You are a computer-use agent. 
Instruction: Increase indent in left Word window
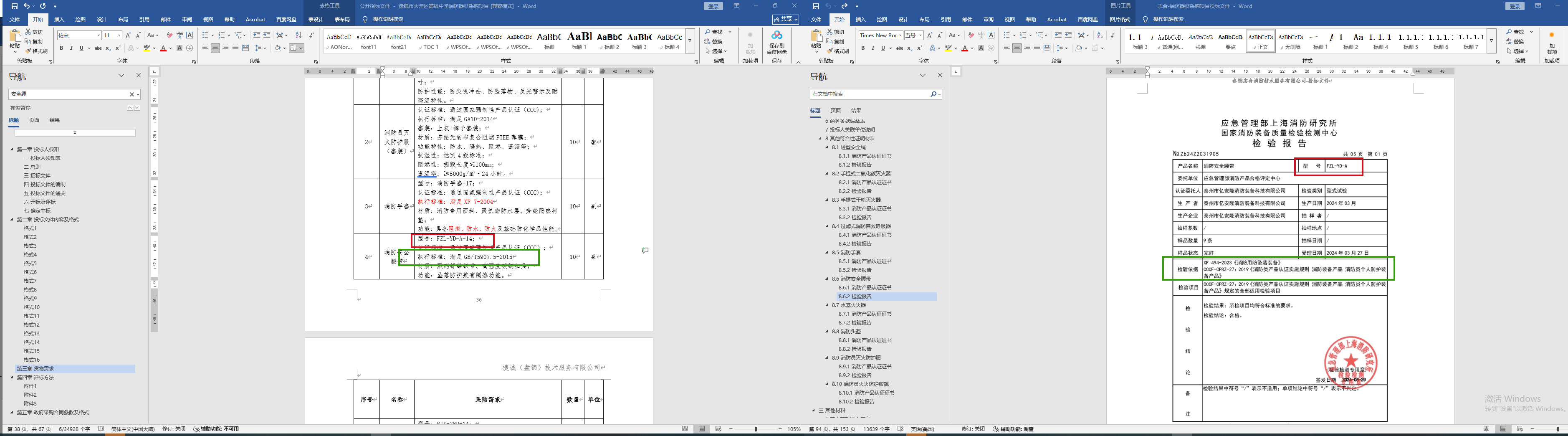[267, 35]
